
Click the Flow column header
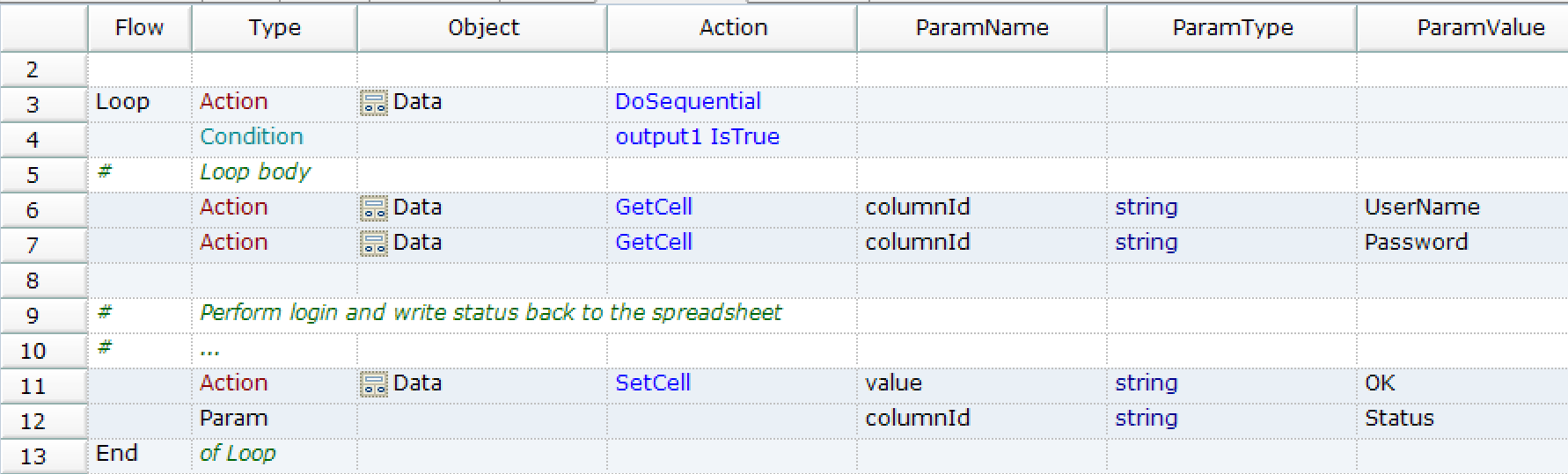coord(139,28)
